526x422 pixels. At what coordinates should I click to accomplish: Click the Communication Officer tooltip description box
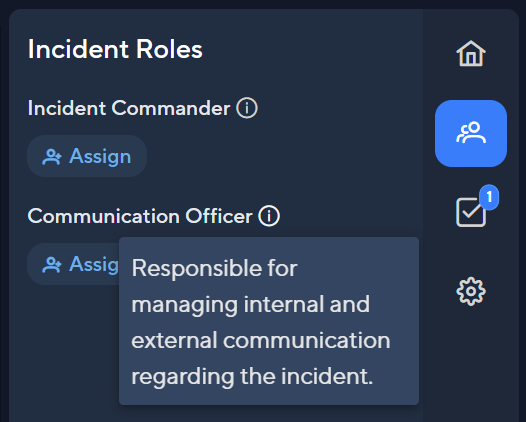[x=269, y=321]
